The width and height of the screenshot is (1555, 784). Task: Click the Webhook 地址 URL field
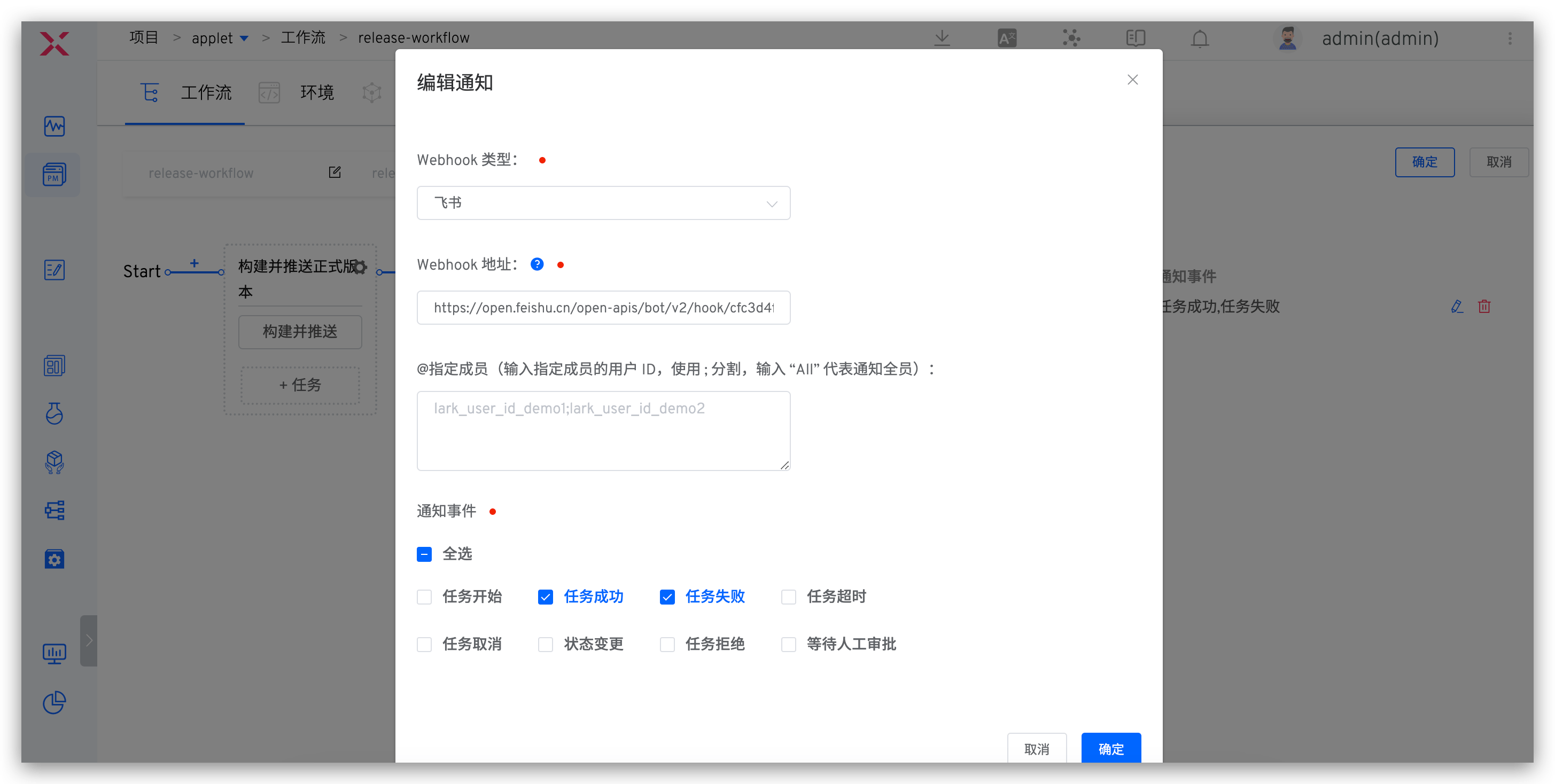point(603,308)
